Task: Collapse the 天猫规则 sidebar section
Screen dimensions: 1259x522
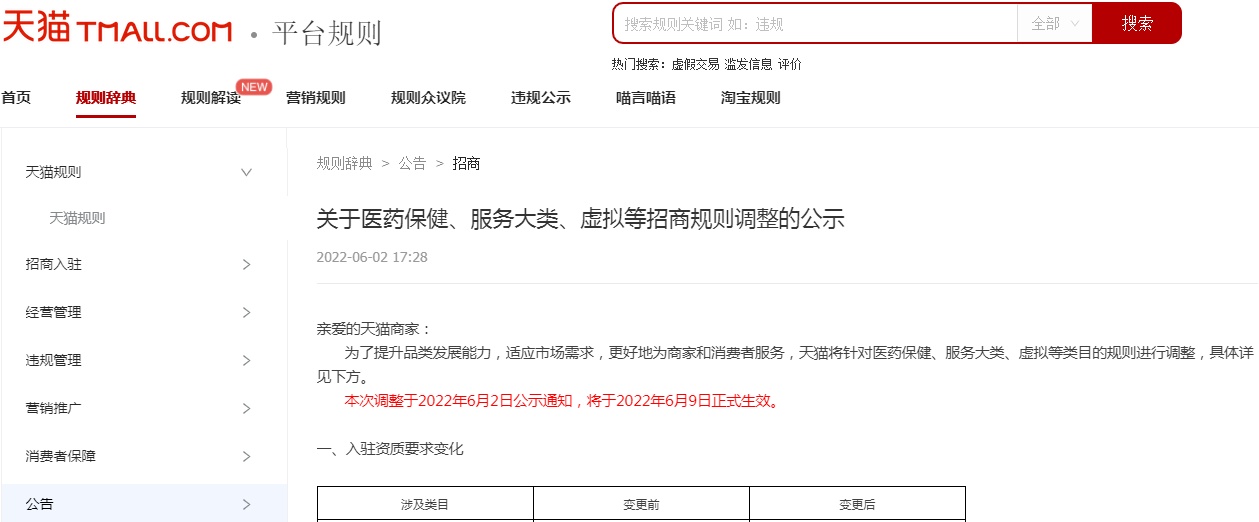Action: [247, 172]
